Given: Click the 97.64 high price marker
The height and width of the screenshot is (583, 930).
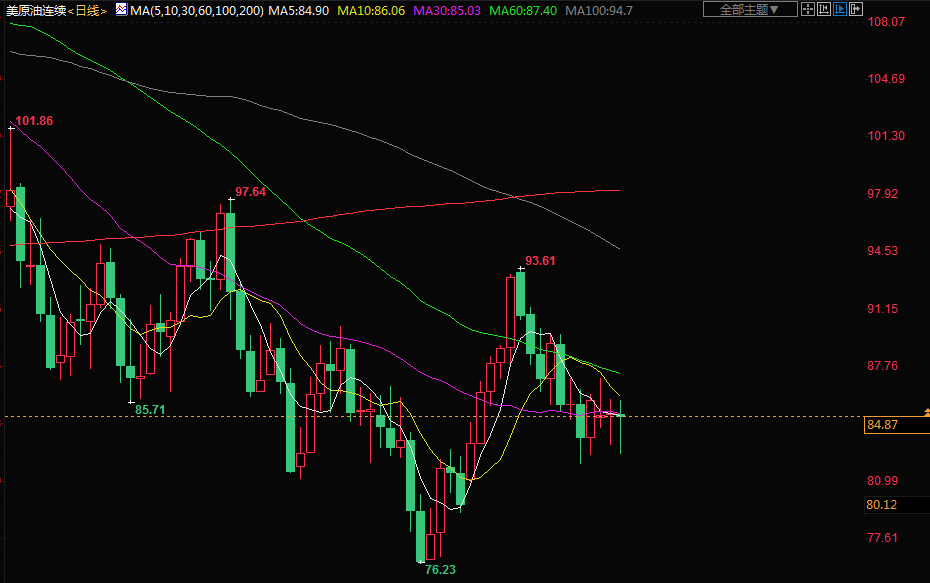Looking at the screenshot, I should [x=250, y=192].
